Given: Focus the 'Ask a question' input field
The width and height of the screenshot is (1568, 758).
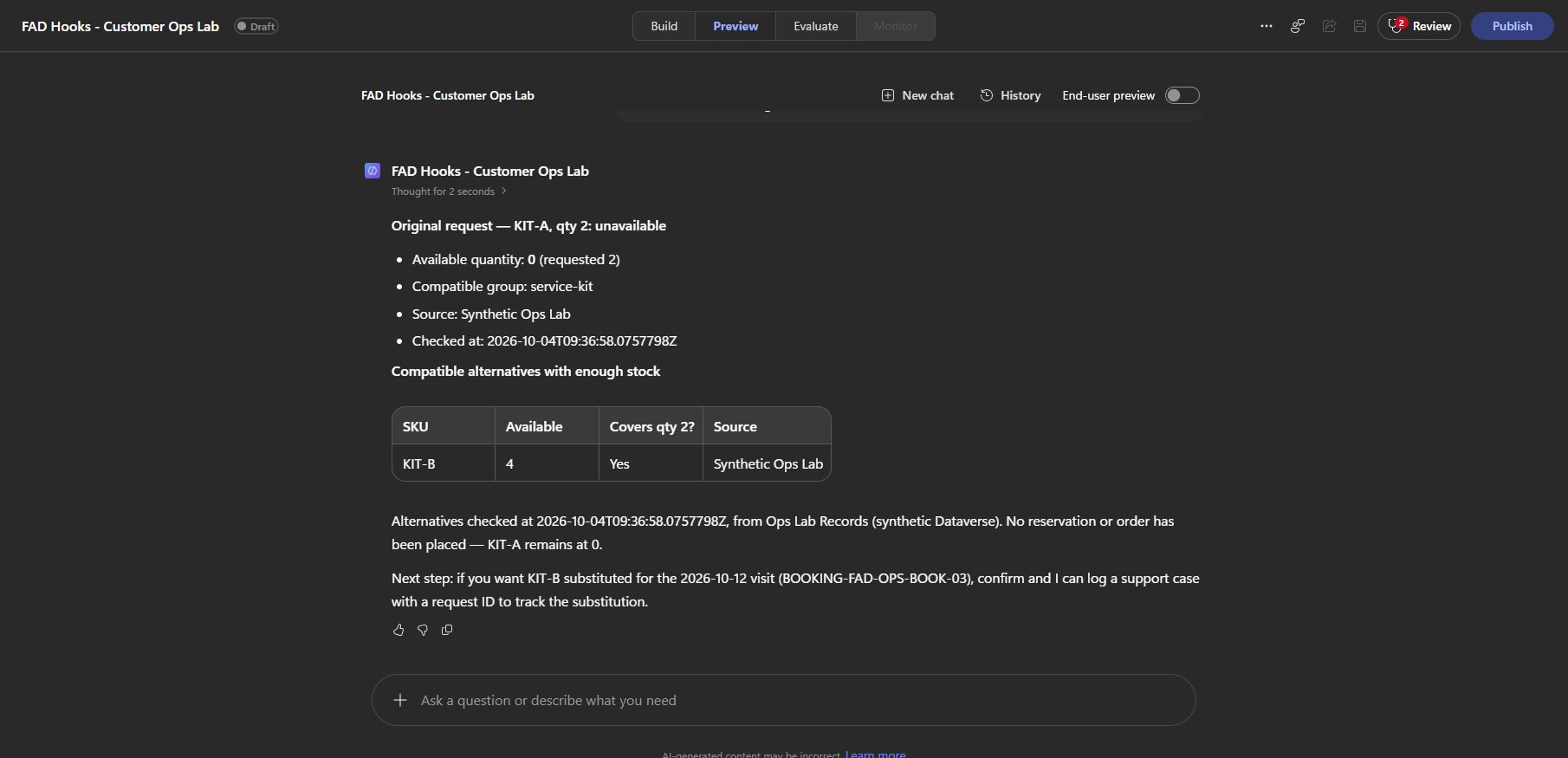Looking at the screenshot, I should [x=784, y=700].
